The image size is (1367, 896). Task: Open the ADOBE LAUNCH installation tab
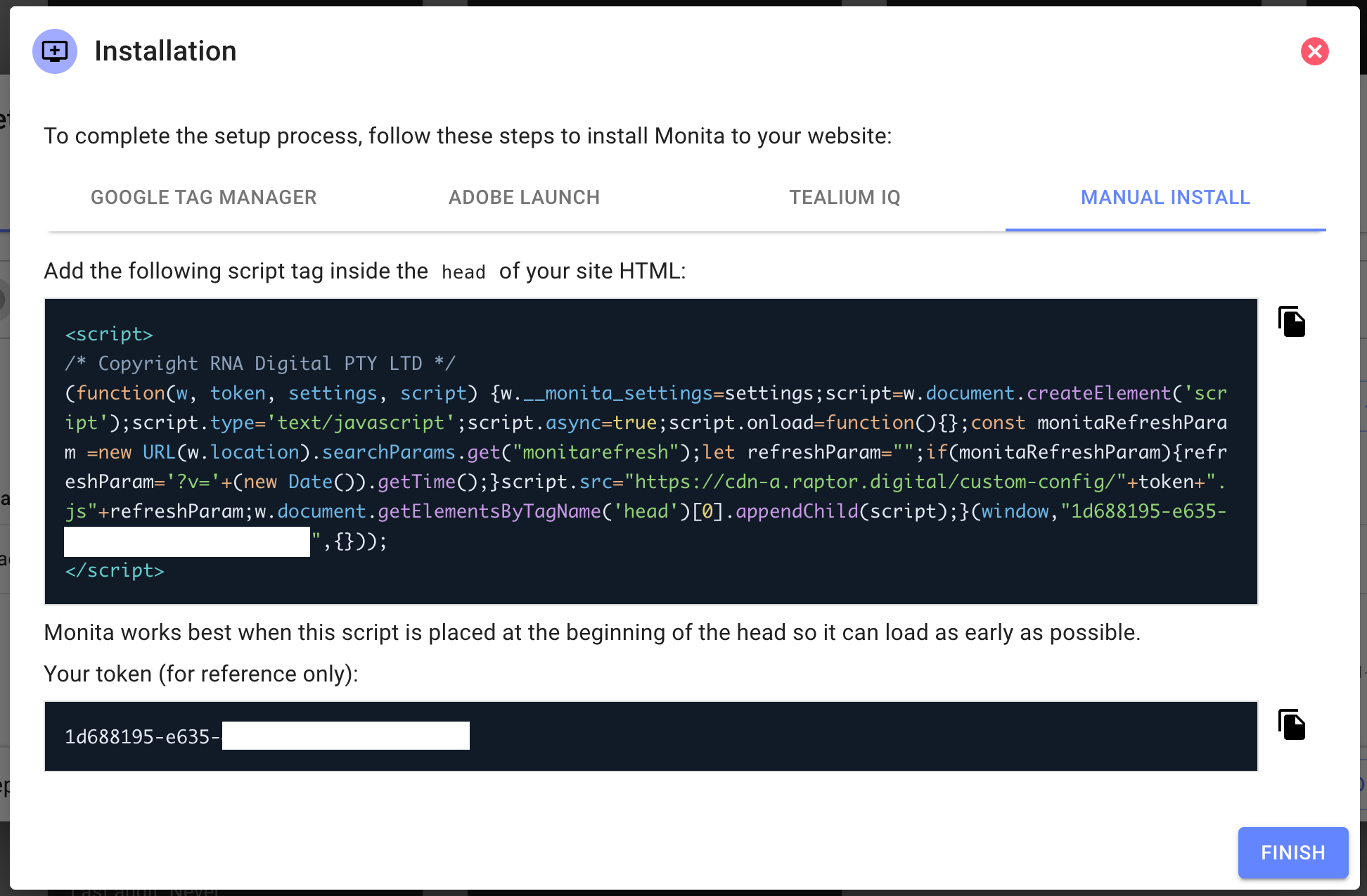[524, 198]
